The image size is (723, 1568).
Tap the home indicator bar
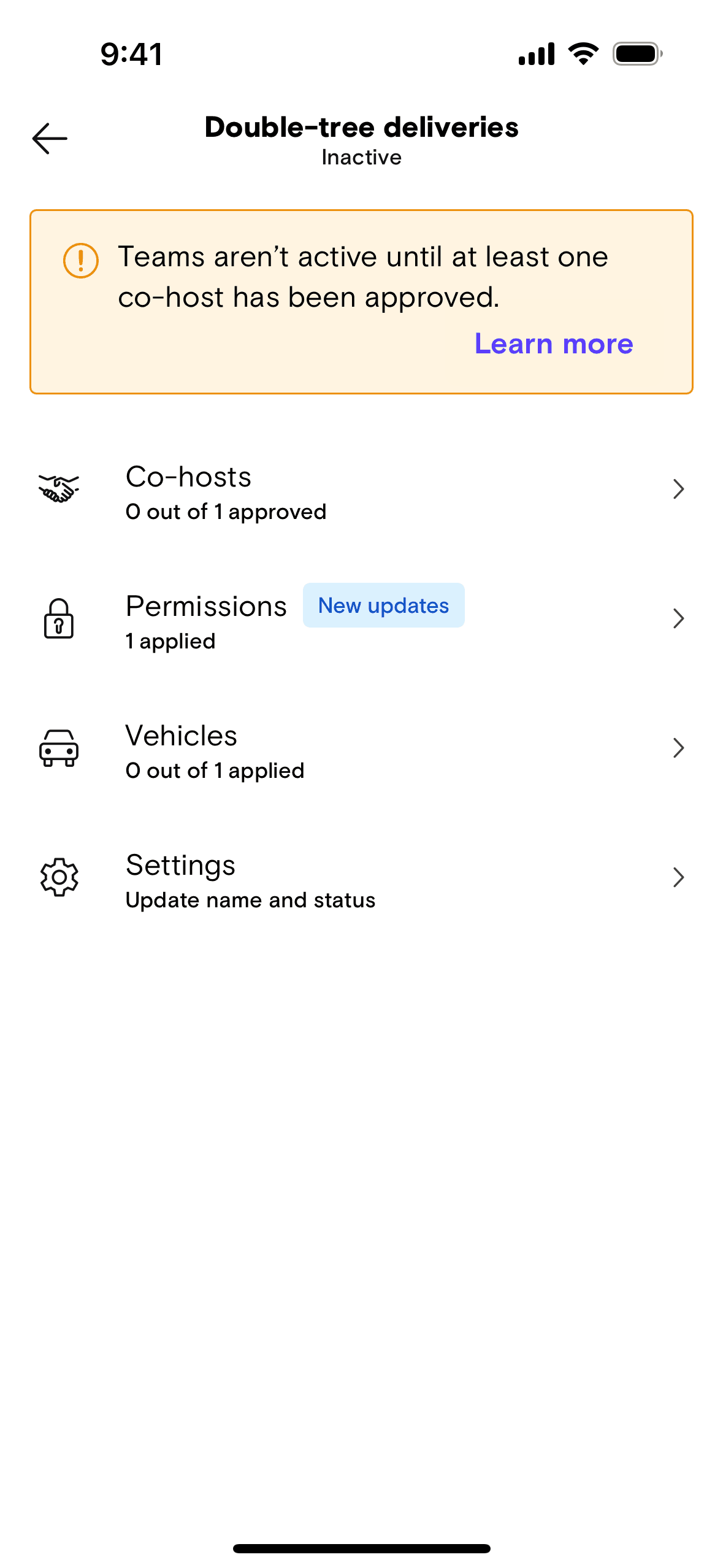pos(361,1548)
